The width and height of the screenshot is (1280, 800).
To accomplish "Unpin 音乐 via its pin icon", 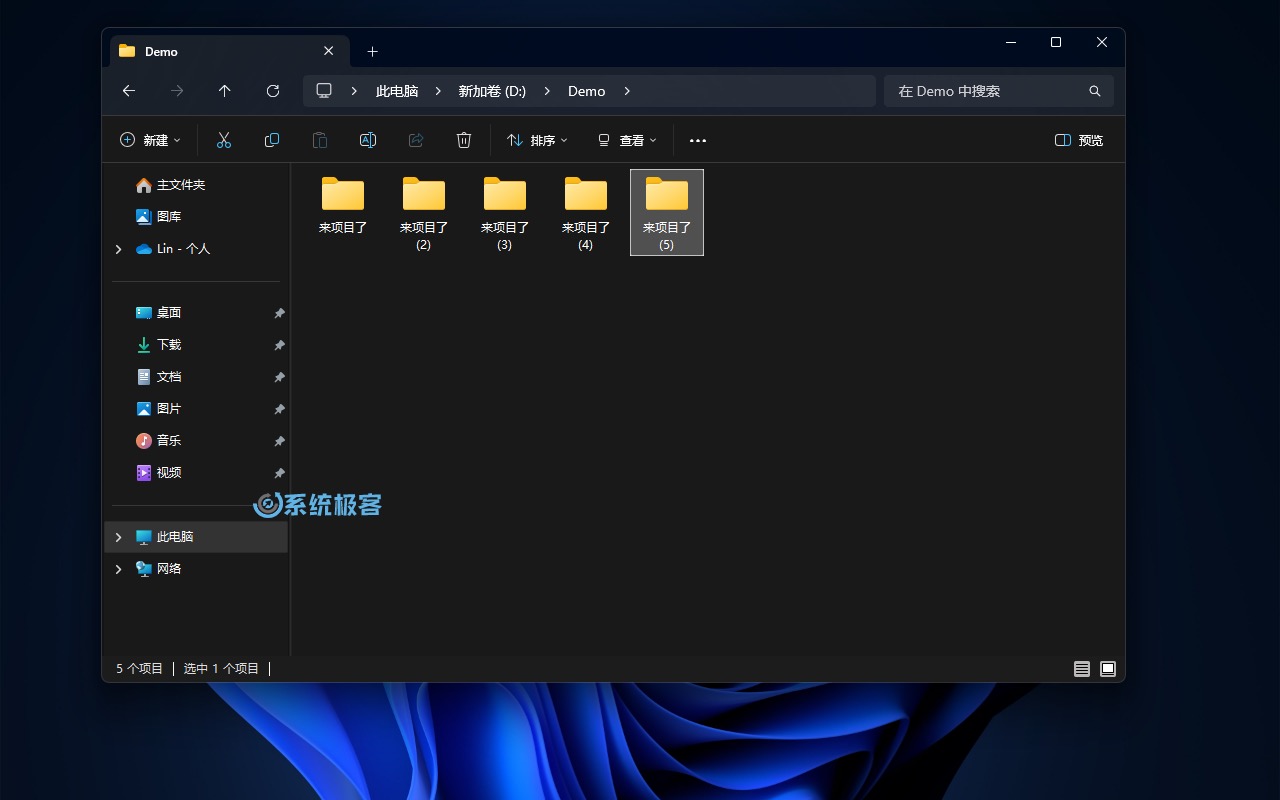I will [279, 441].
